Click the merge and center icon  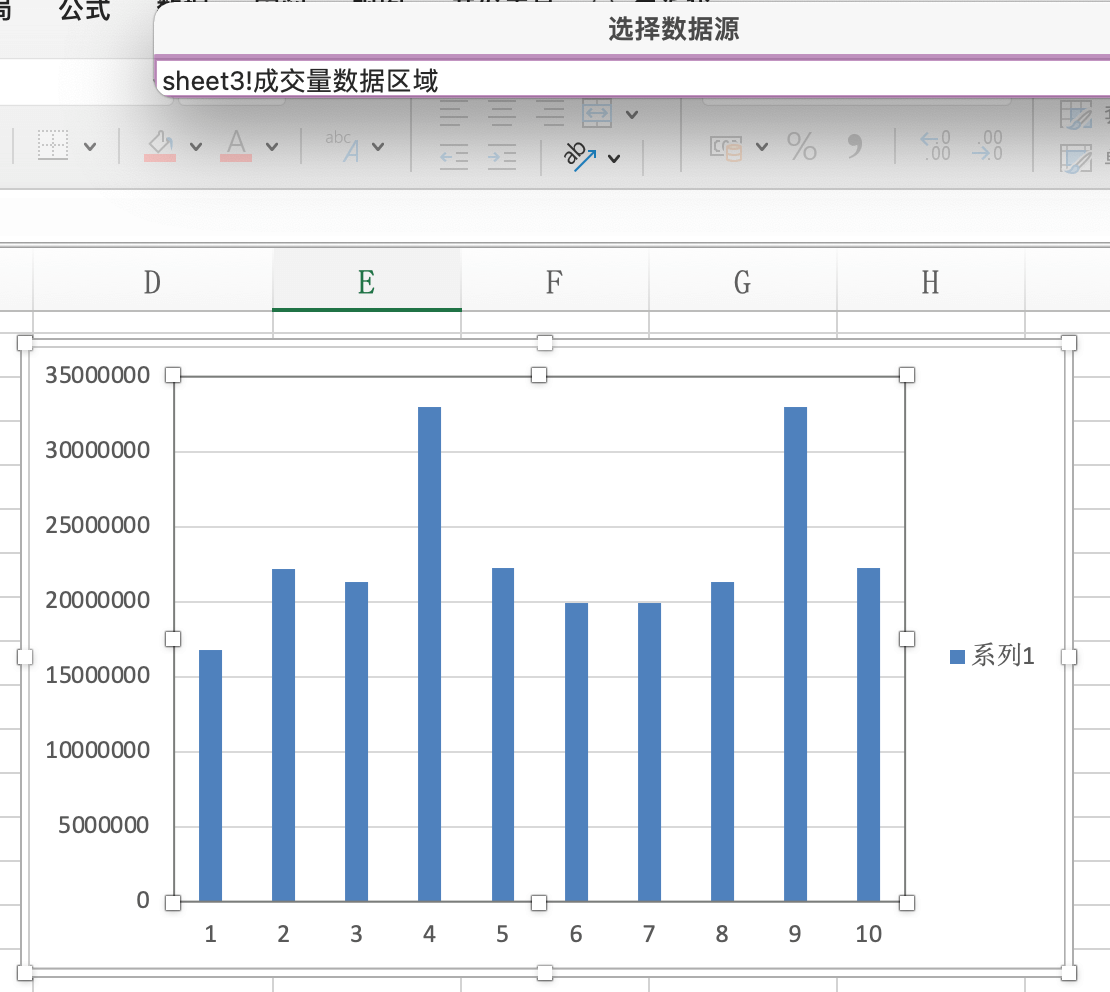tap(597, 113)
